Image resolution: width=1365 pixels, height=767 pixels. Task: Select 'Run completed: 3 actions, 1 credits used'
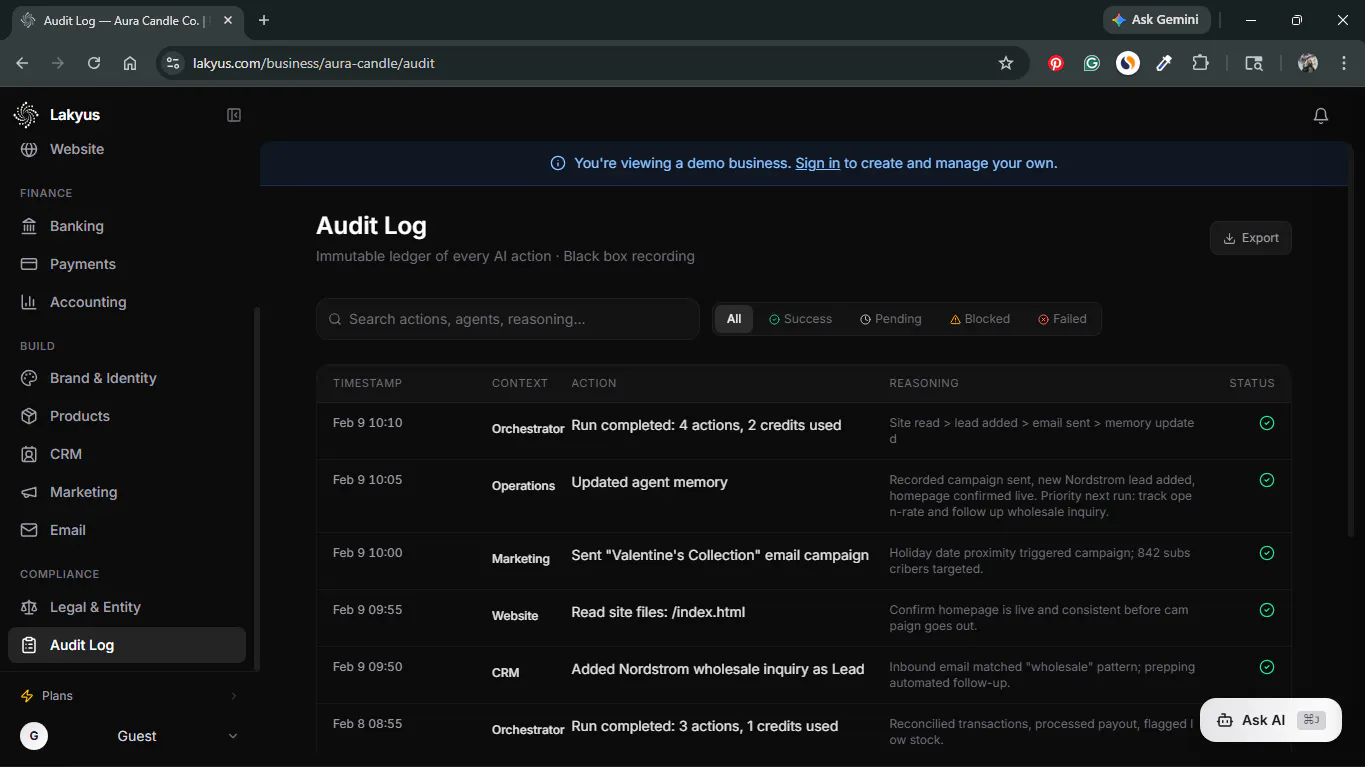pos(704,726)
